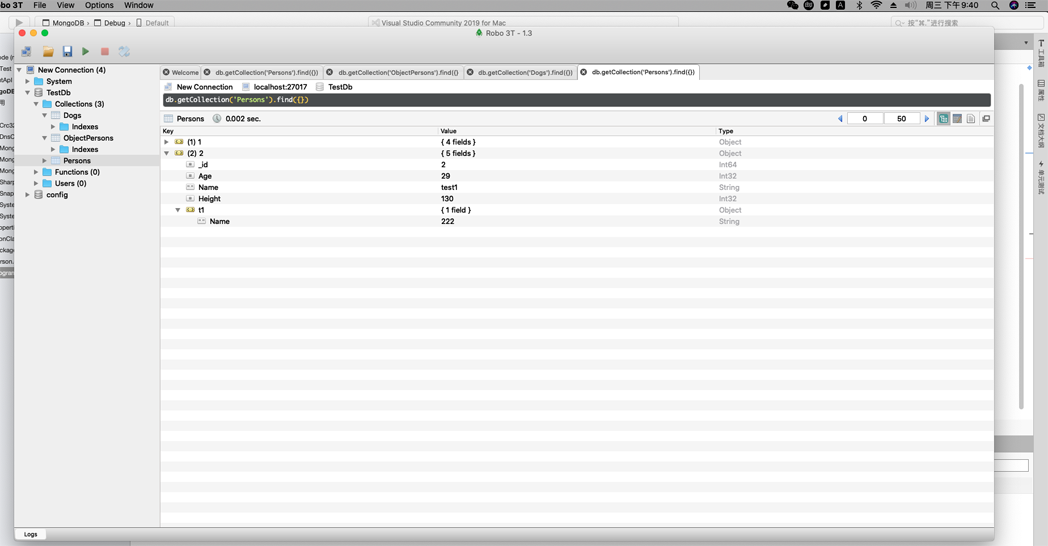Viewport: 1048px width, 546px height.
Task: Open the File menu
Action: [40, 5]
